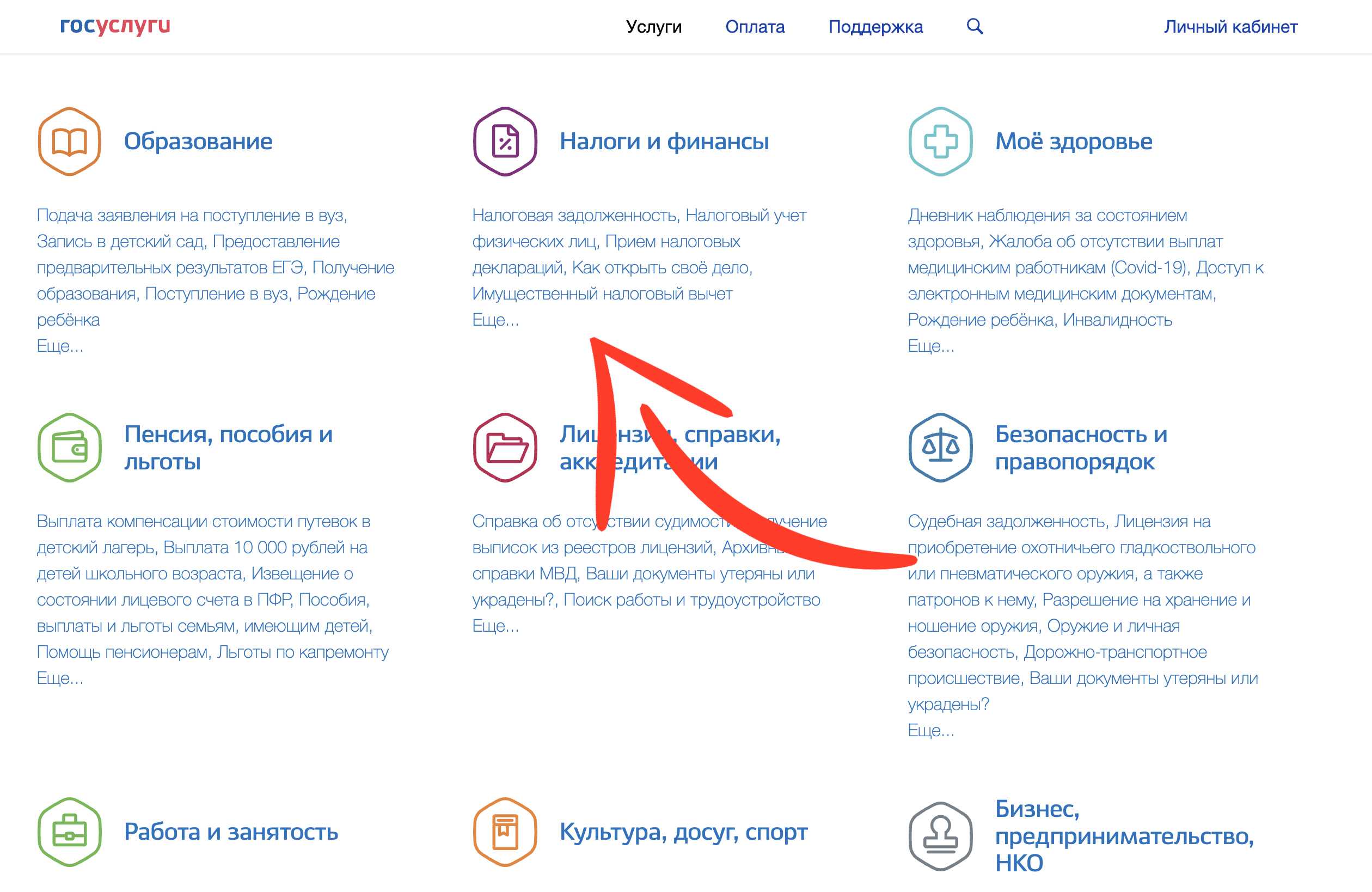Click 'Как открыть своё дело' link
The image size is (1372, 892).
click(x=660, y=268)
